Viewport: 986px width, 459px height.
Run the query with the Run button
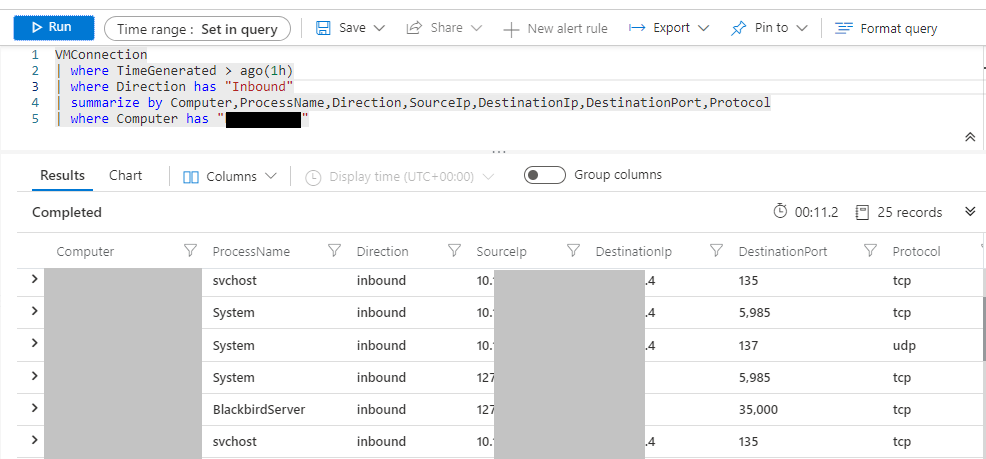[x=53, y=28]
